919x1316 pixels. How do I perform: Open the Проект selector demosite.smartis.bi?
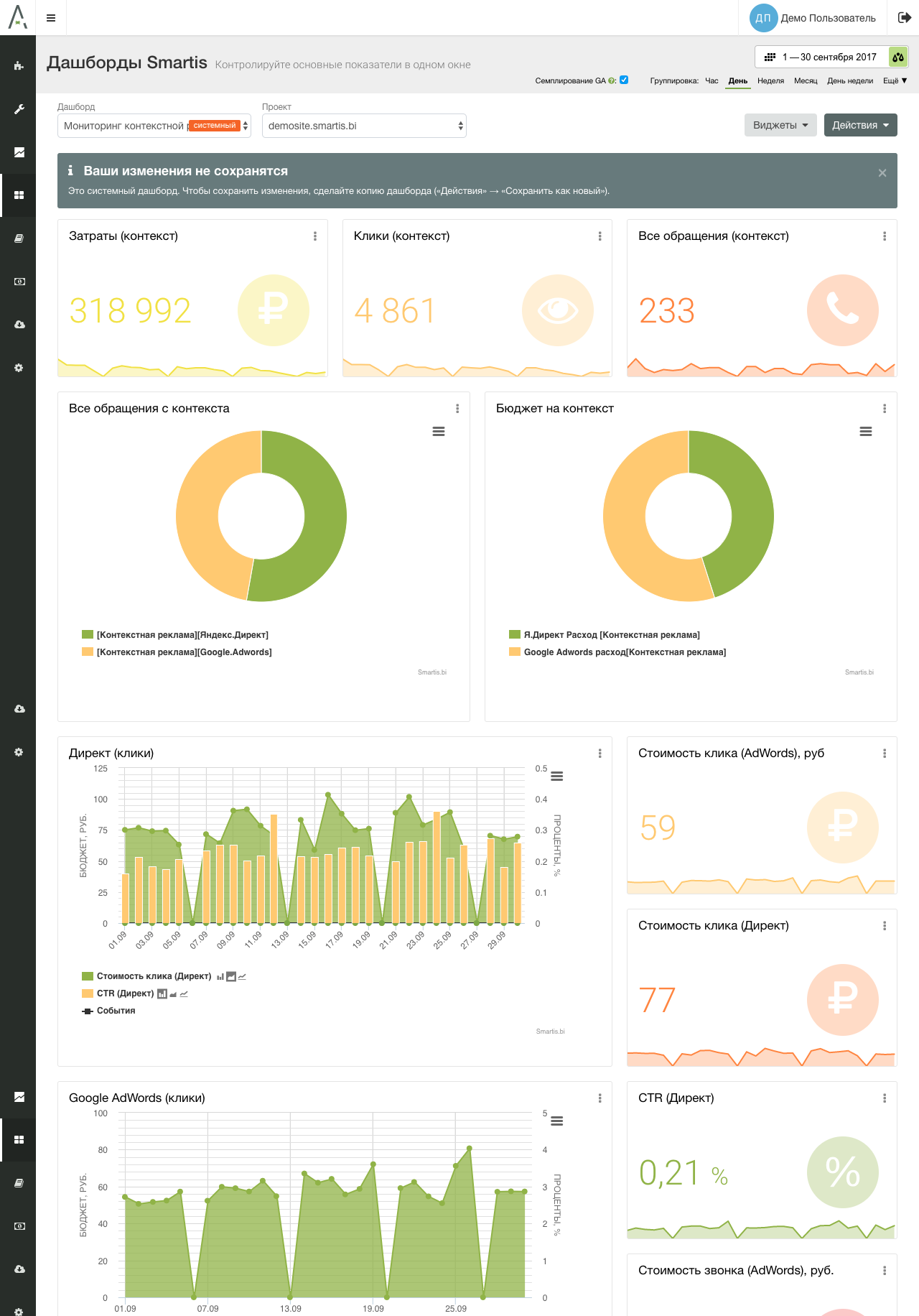(x=364, y=126)
